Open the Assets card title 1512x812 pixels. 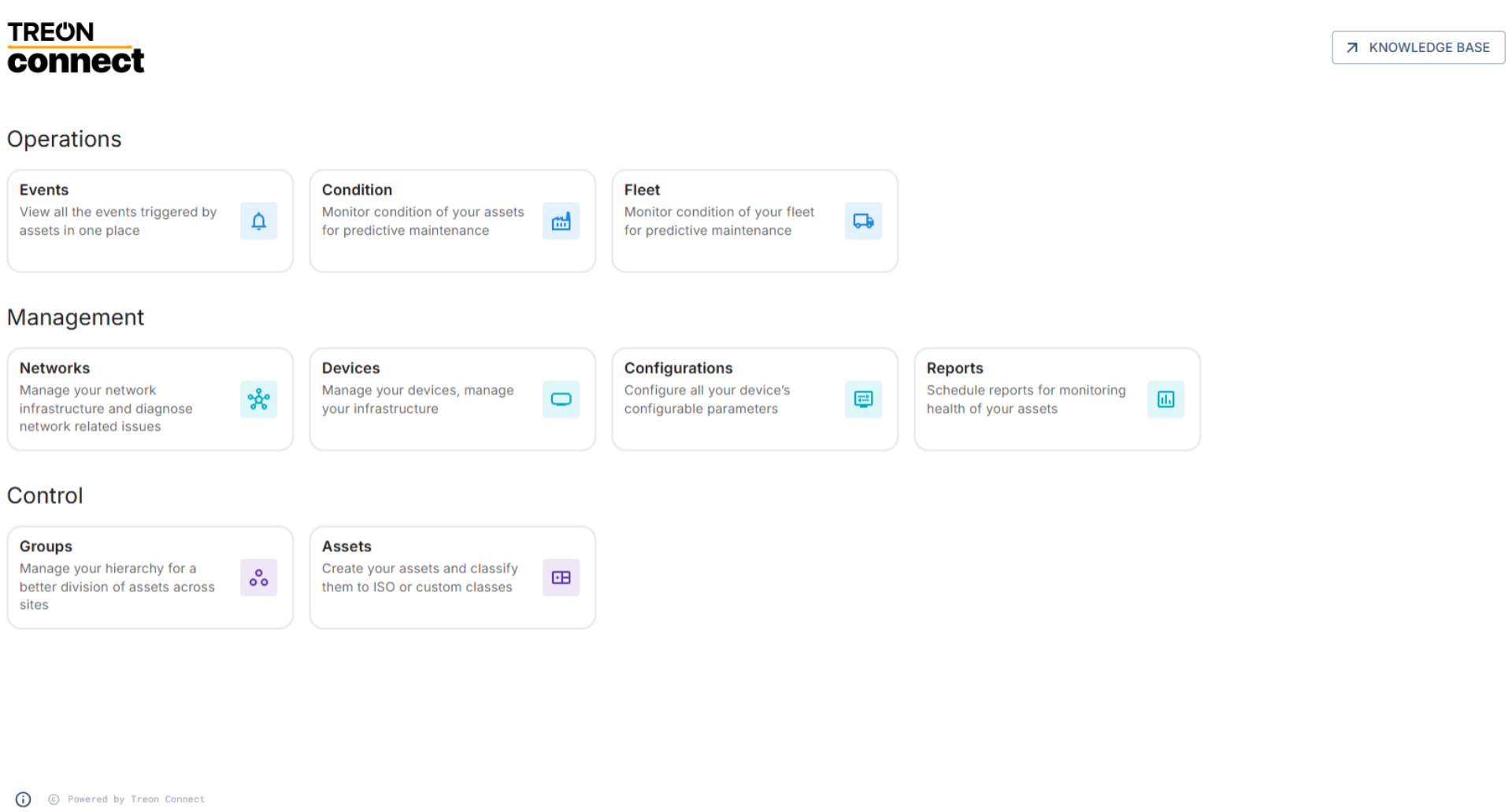[346, 547]
